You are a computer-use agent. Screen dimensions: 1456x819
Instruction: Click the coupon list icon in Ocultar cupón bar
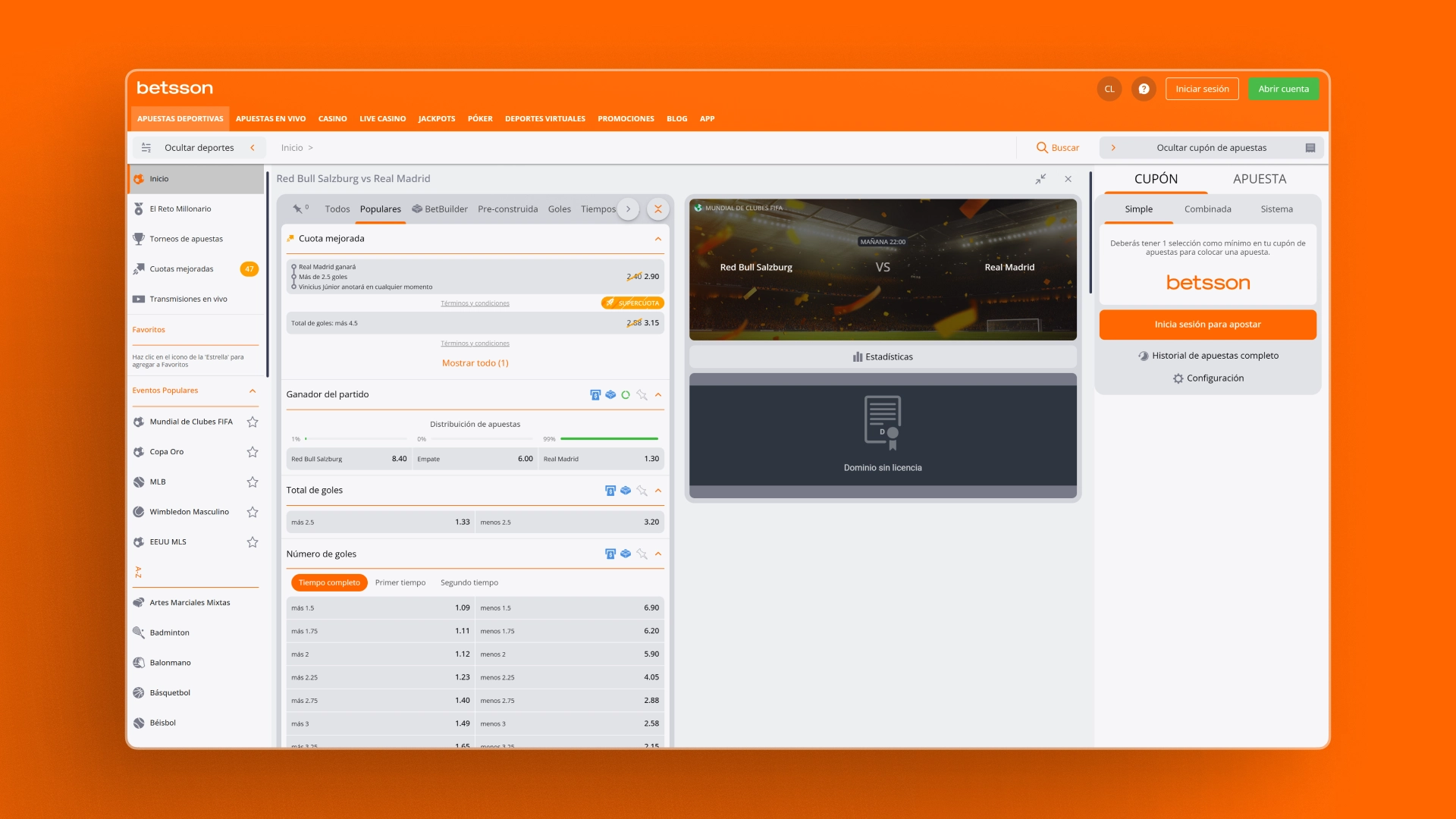pyautogui.click(x=1310, y=148)
